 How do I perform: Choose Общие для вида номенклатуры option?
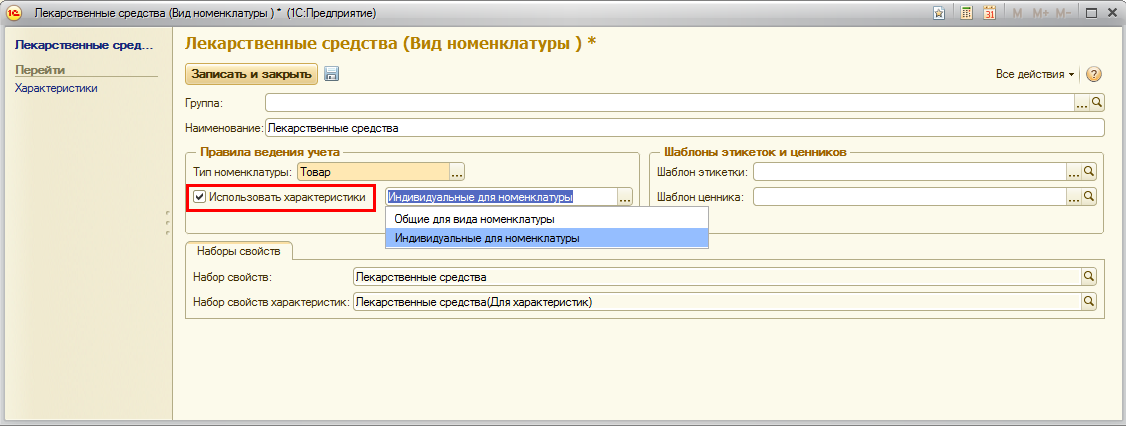(474, 219)
